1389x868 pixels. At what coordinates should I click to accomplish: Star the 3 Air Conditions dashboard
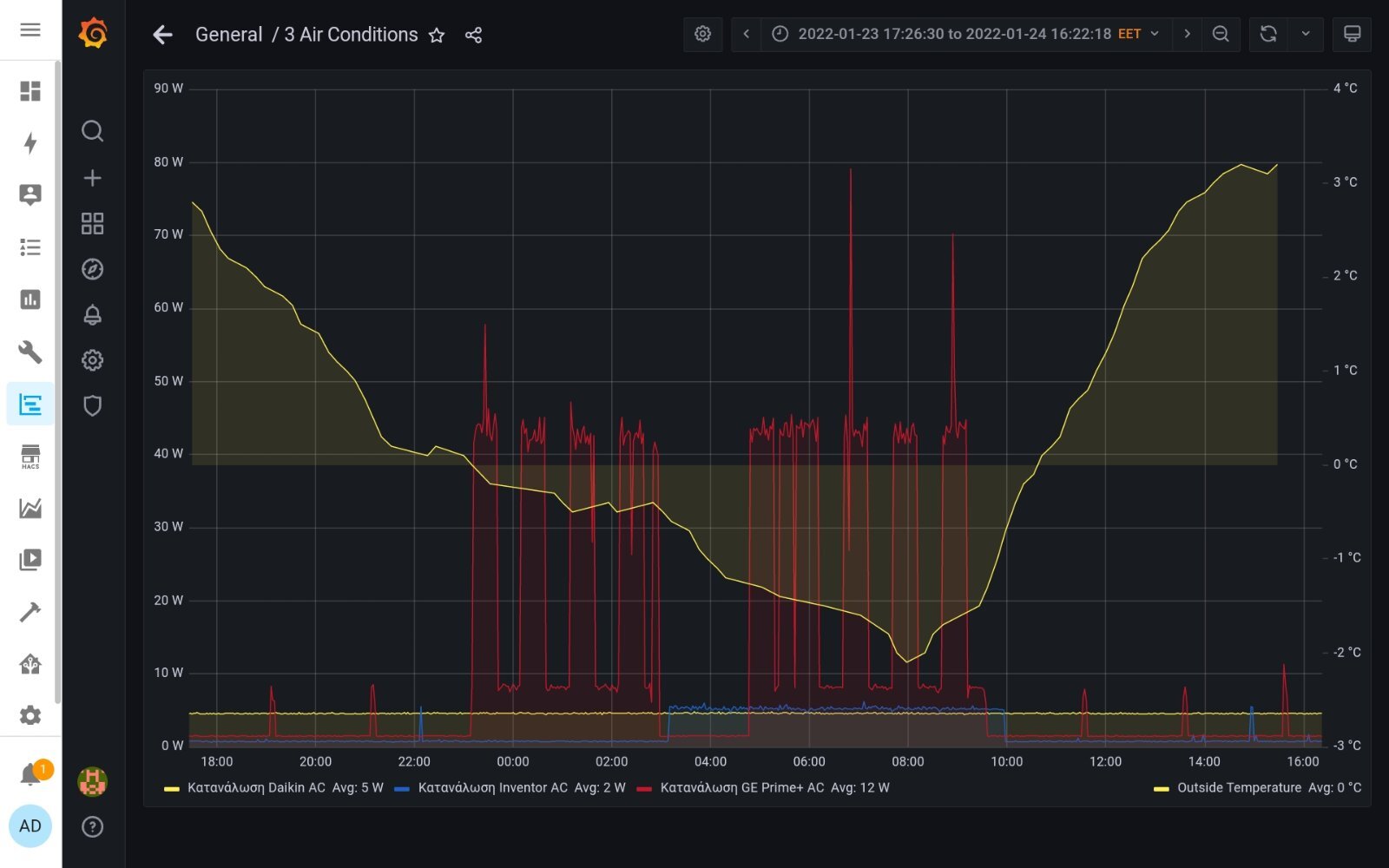(x=437, y=36)
